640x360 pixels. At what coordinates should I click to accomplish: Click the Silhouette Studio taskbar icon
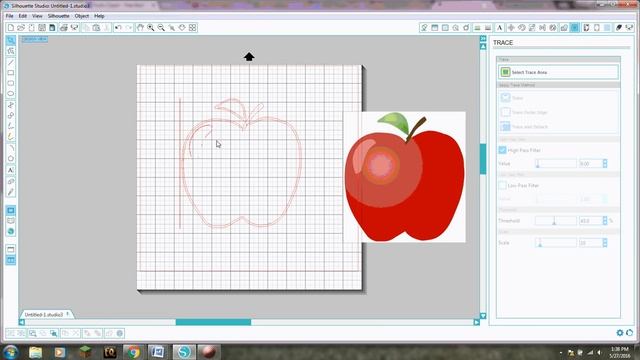coord(184,352)
